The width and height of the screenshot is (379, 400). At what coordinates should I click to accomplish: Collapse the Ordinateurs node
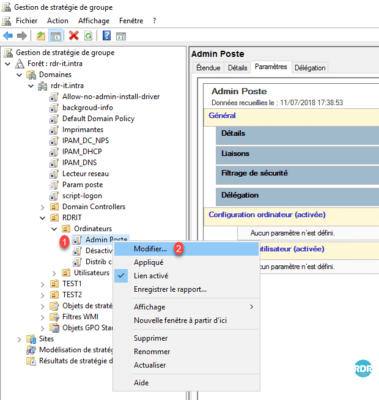54,229
